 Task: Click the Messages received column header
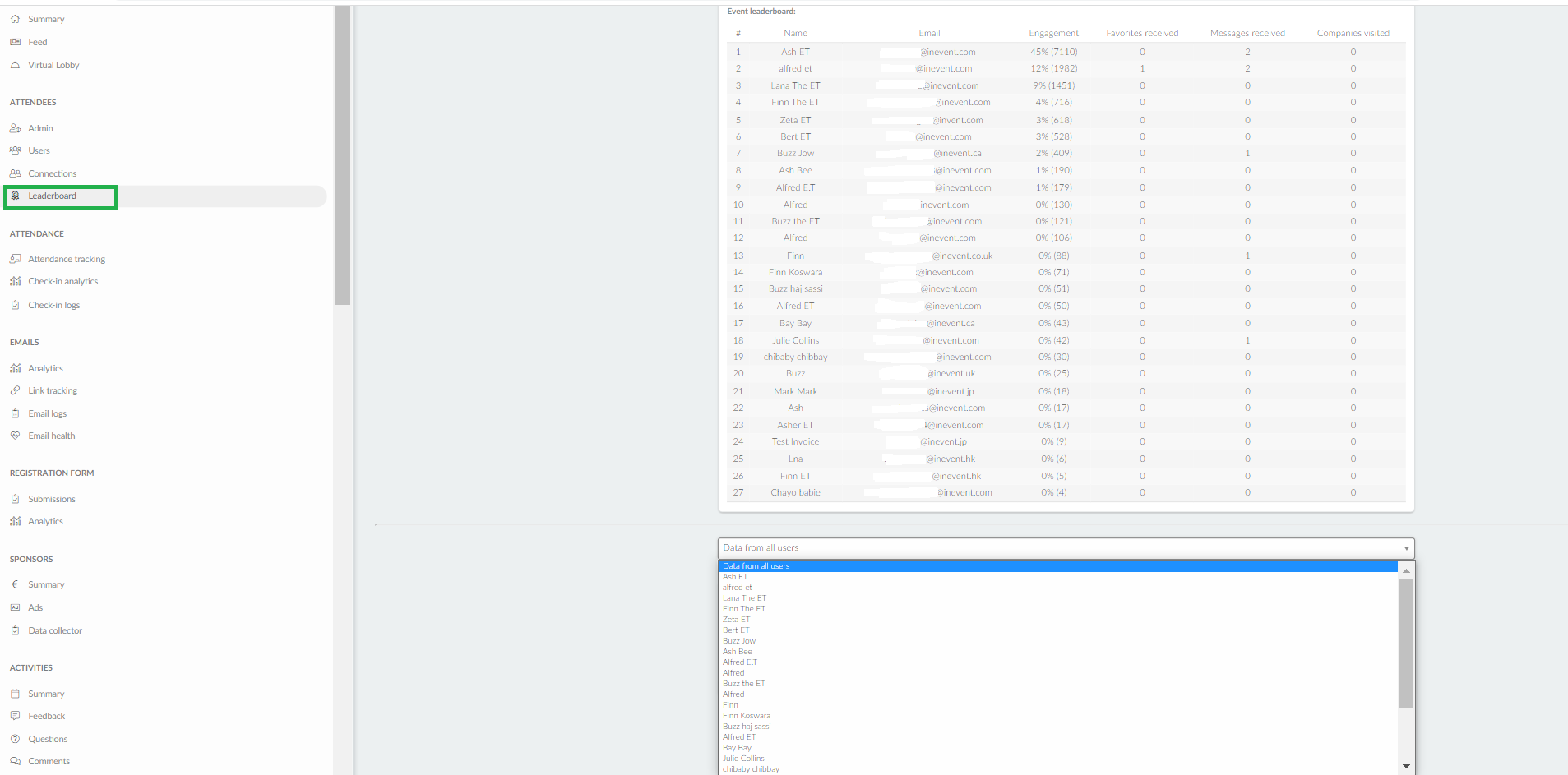1247,34
